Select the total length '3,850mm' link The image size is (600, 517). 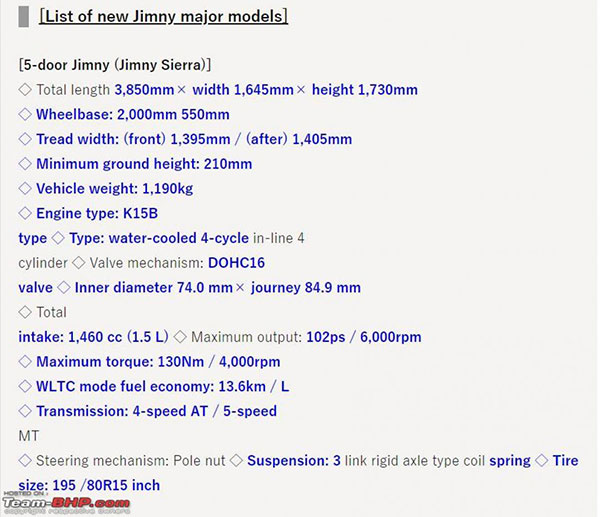click(x=144, y=90)
